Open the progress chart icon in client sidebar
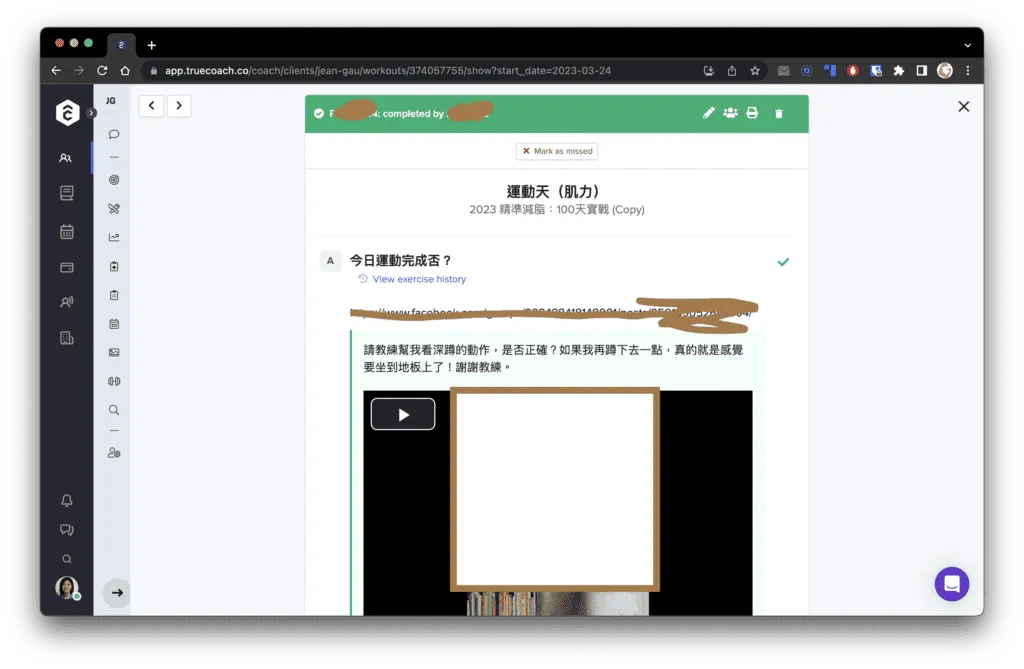The width and height of the screenshot is (1024, 669). point(114,238)
